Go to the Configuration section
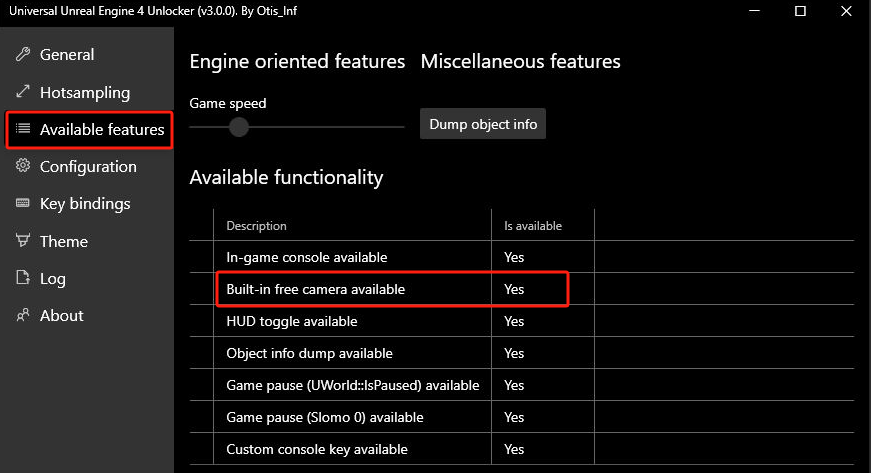871x473 pixels. pyautogui.click(x=87, y=167)
